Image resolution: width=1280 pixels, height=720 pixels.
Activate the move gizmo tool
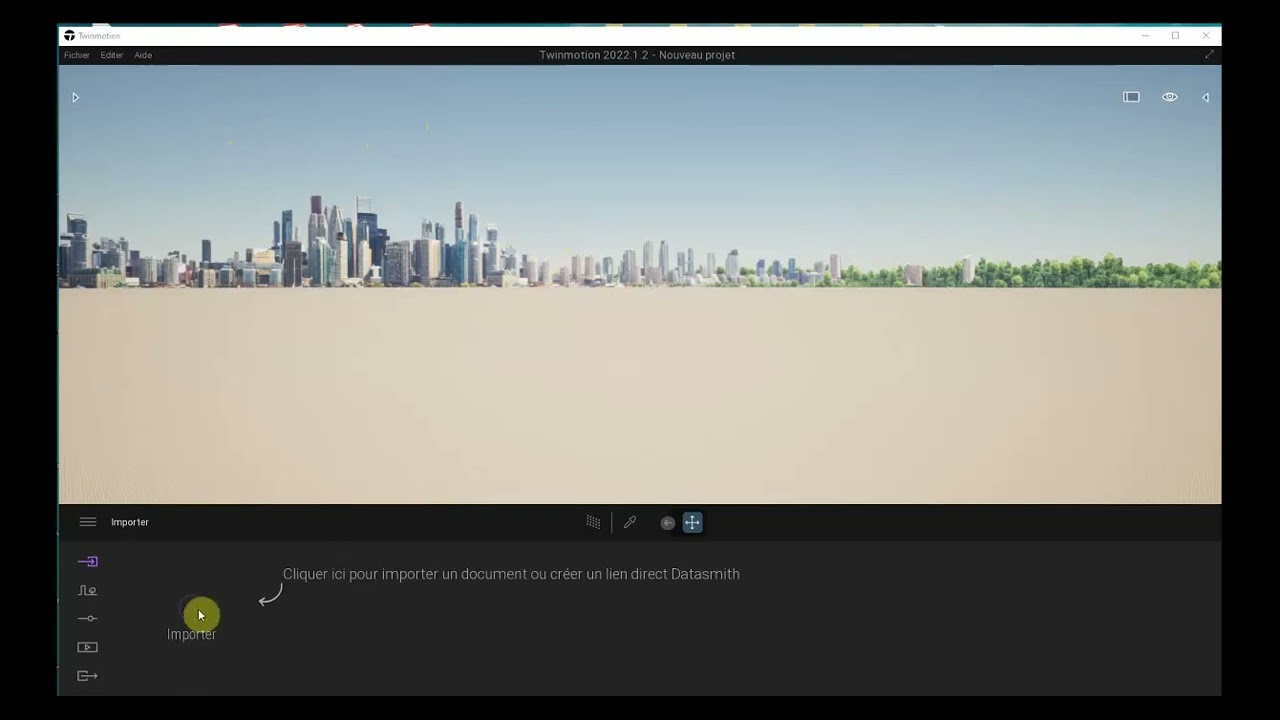pyautogui.click(x=692, y=522)
